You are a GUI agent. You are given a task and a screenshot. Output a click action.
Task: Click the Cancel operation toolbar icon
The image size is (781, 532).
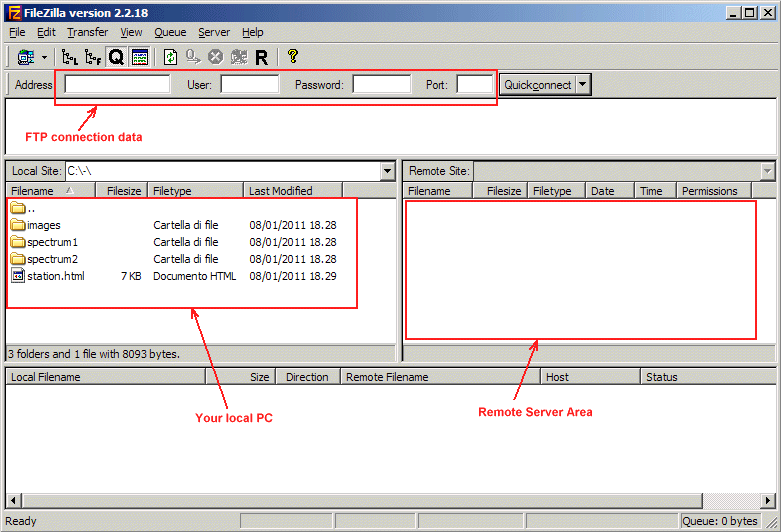tap(215, 57)
